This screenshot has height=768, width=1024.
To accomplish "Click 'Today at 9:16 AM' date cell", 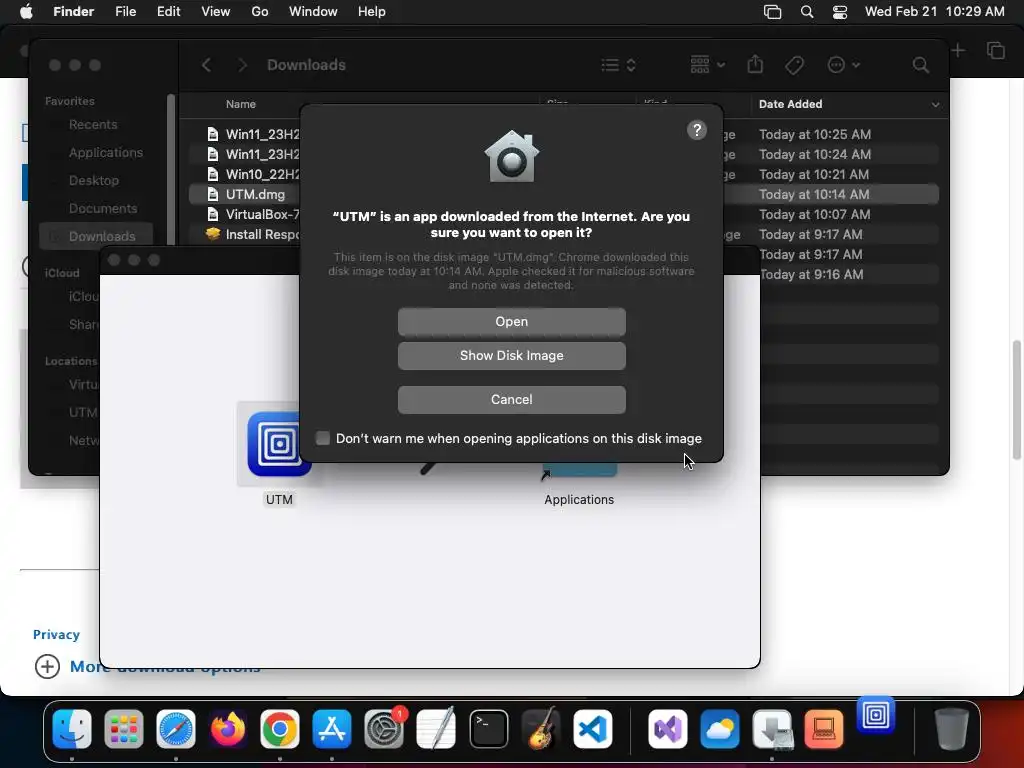I will tap(811, 274).
